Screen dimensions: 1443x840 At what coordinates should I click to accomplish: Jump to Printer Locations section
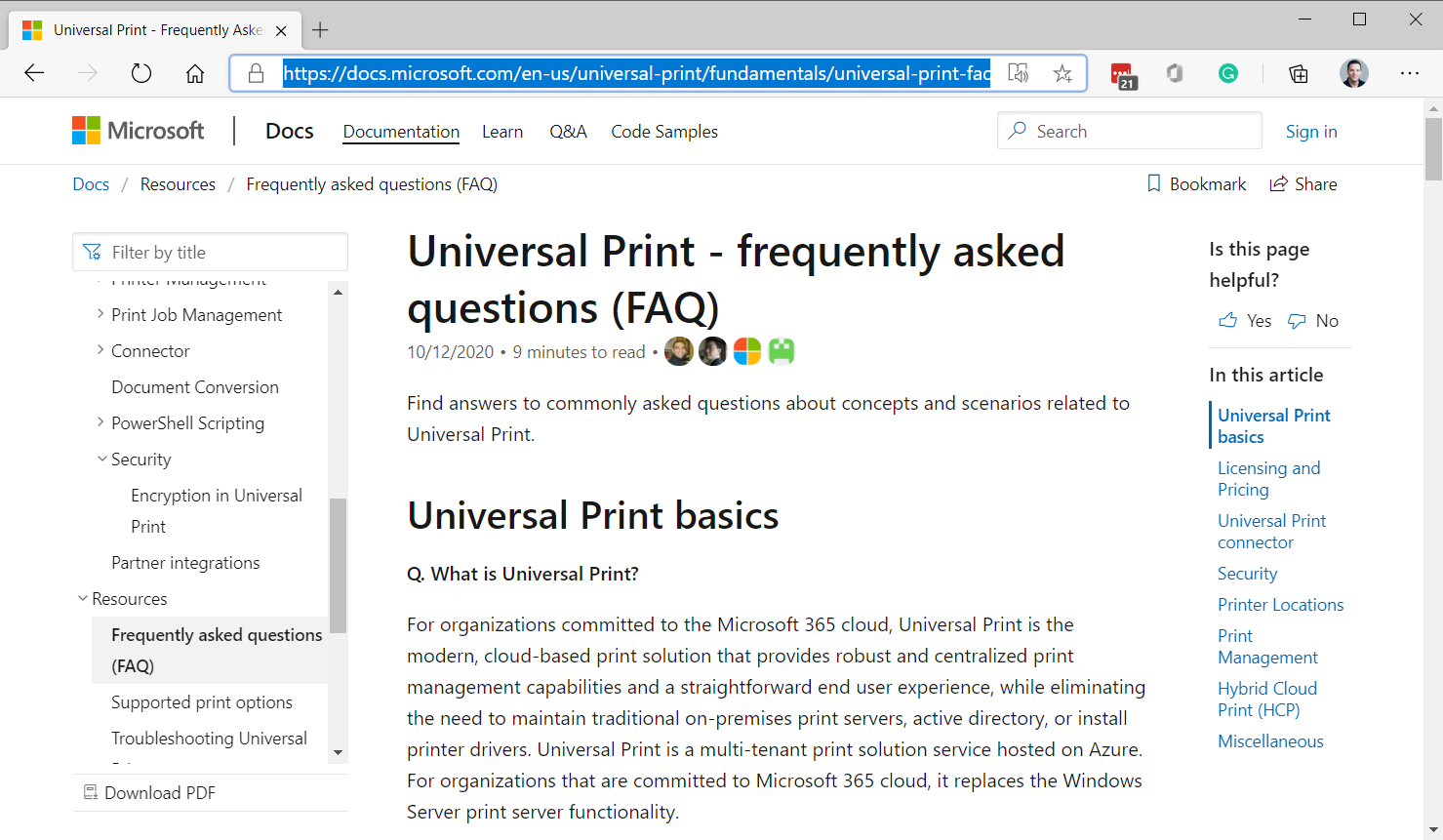click(x=1280, y=605)
